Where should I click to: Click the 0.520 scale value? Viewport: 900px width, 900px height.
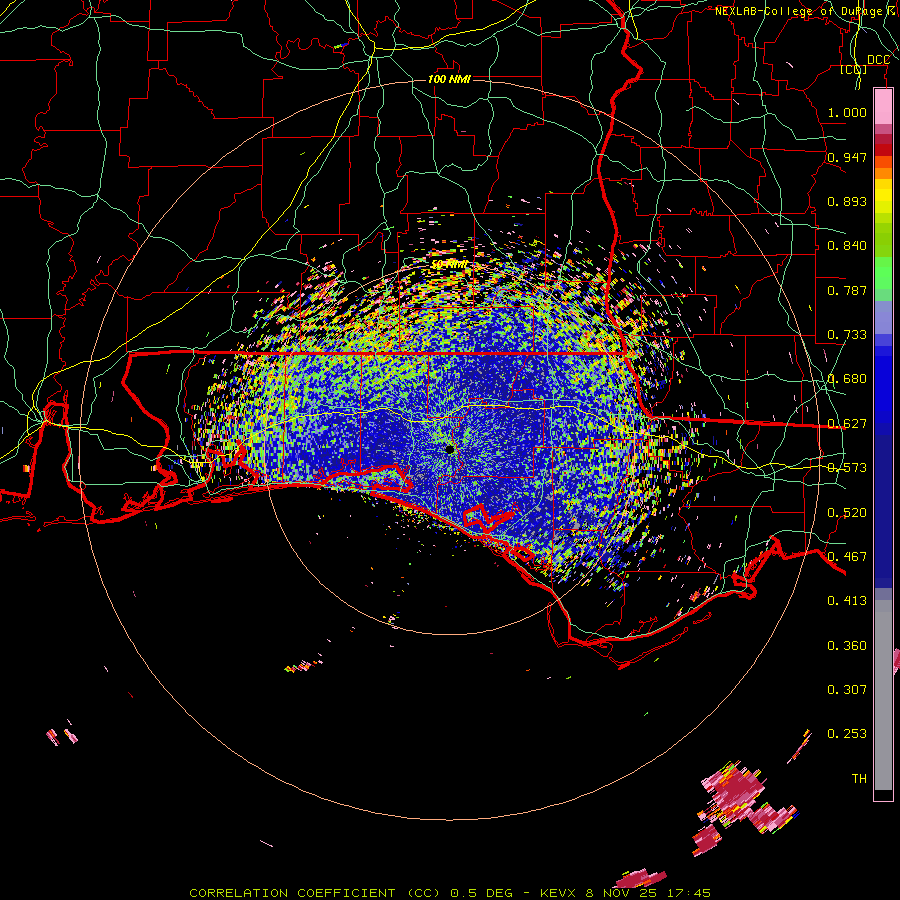point(847,513)
